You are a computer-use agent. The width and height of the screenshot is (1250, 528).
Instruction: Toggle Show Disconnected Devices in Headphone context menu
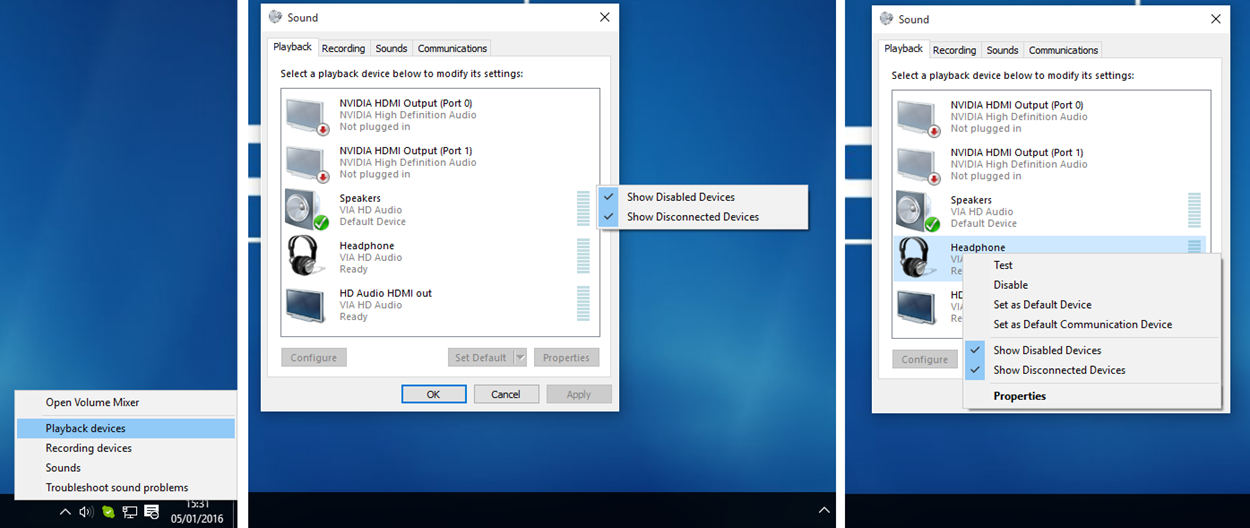point(1092,370)
